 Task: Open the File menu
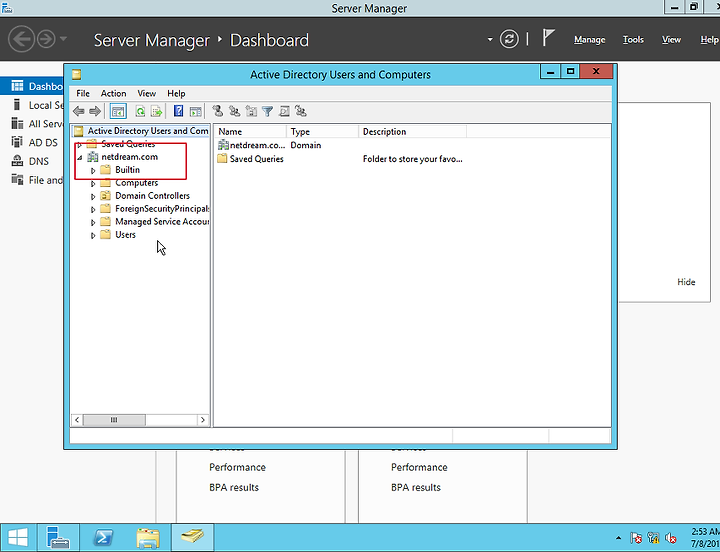coord(83,93)
